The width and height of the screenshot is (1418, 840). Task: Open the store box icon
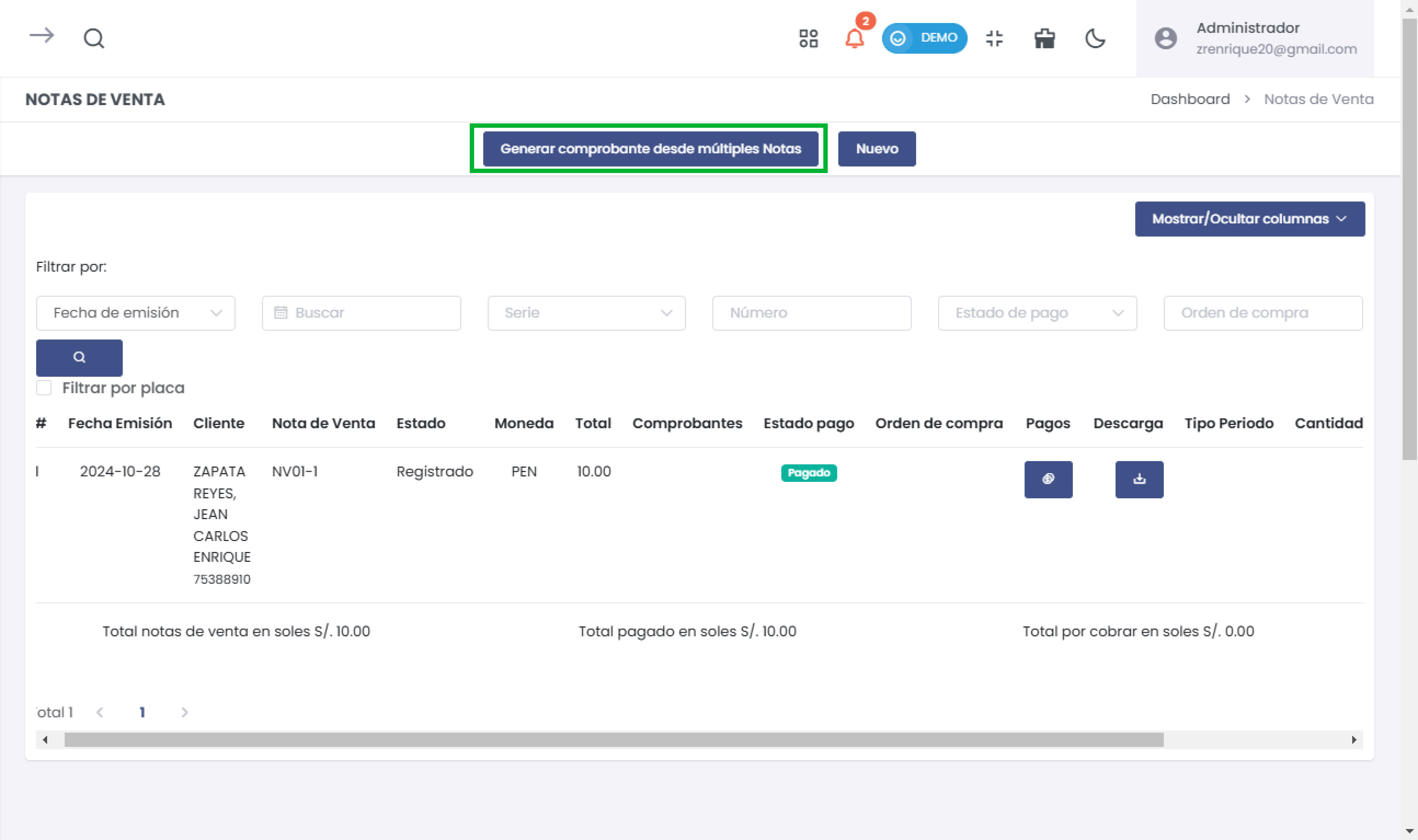pyautogui.click(x=1044, y=38)
